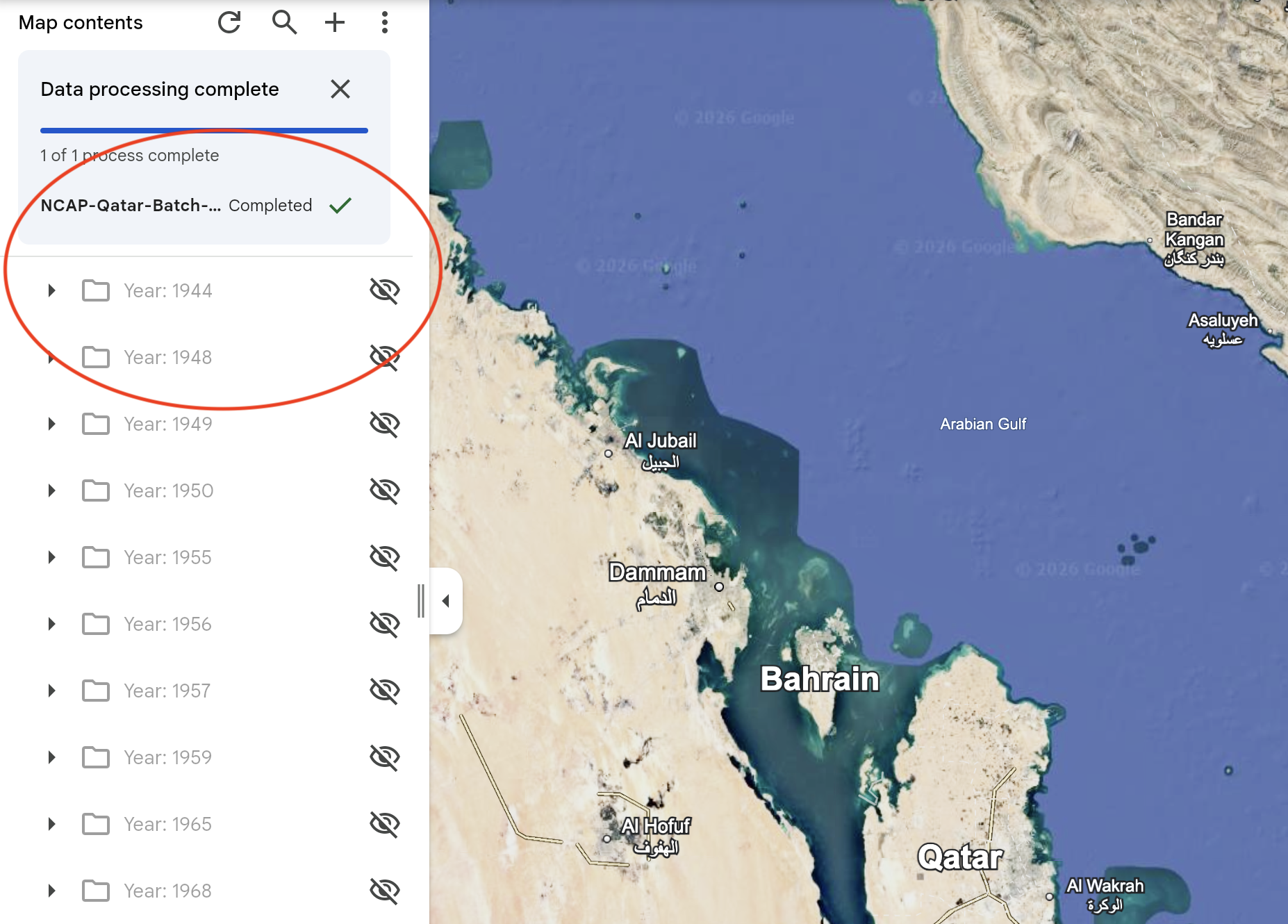Expand the Year: 1968 folder

51,891
